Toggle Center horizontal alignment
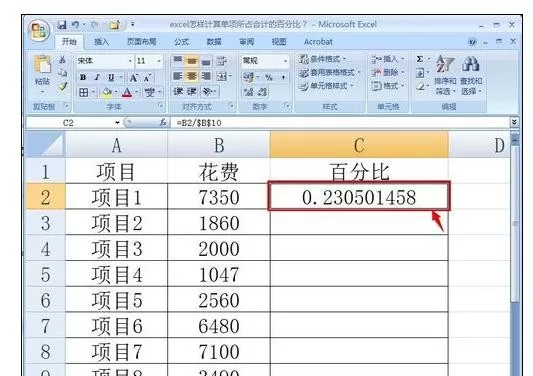This screenshot has height=376, width=533. pyautogui.click(x=192, y=76)
